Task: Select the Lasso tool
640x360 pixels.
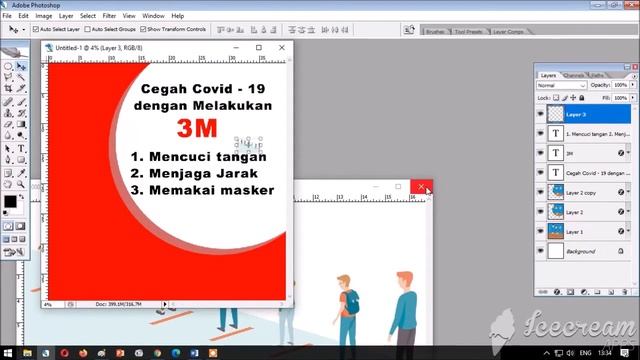Action: [x=8, y=77]
